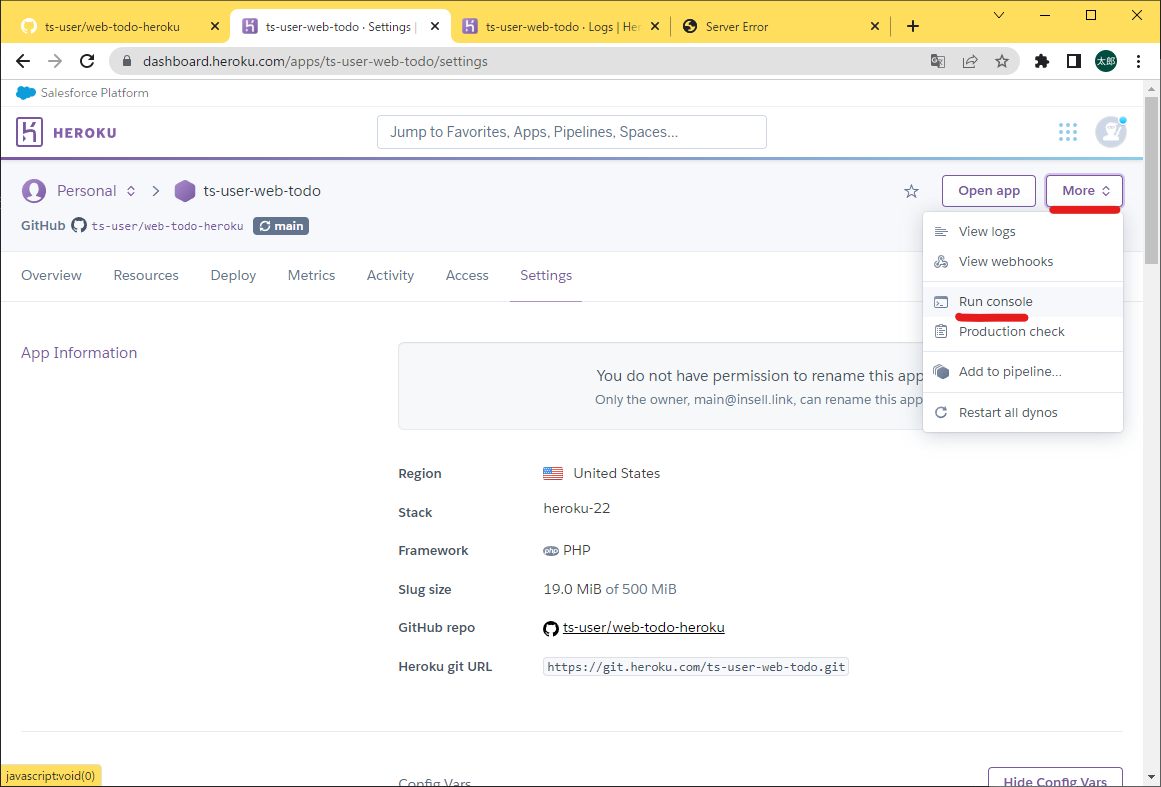The image size is (1161, 787).
Task: Go to the Access tab
Action: (x=467, y=275)
